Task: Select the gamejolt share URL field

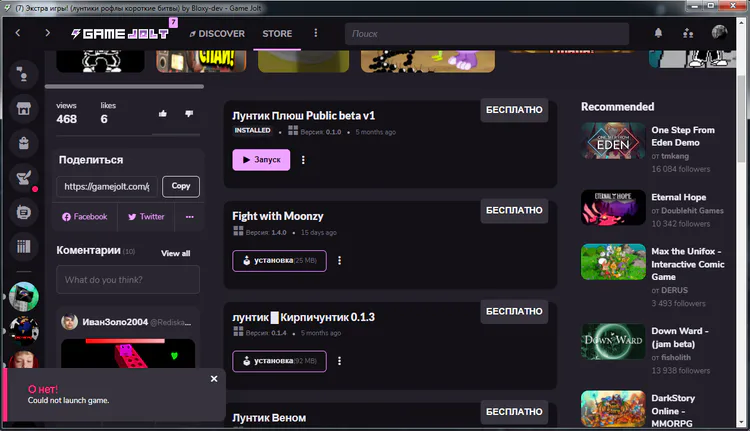Action: pos(107,187)
